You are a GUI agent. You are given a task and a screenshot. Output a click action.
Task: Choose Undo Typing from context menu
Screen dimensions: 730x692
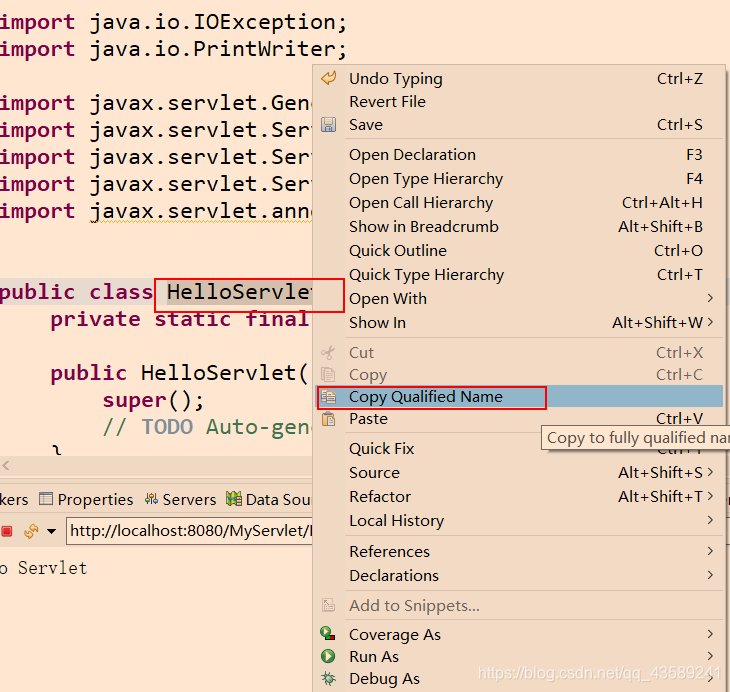519,78
